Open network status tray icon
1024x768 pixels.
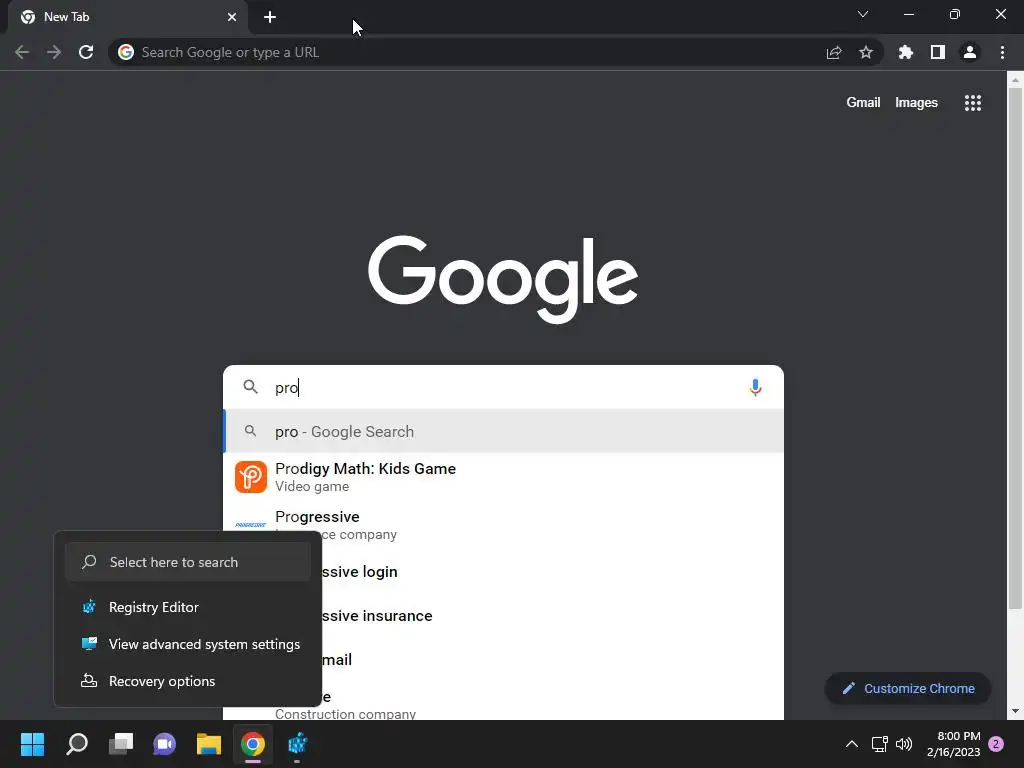pos(880,744)
